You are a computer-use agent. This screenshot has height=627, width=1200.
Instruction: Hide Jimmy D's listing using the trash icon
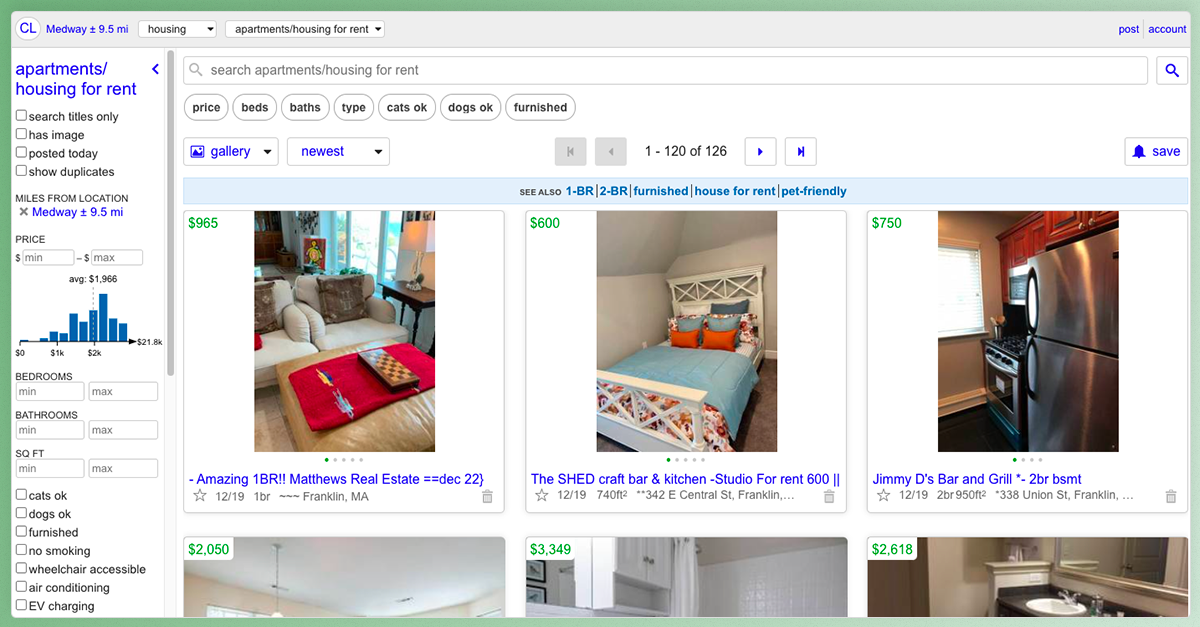pyautogui.click(x=1170, y=494)
